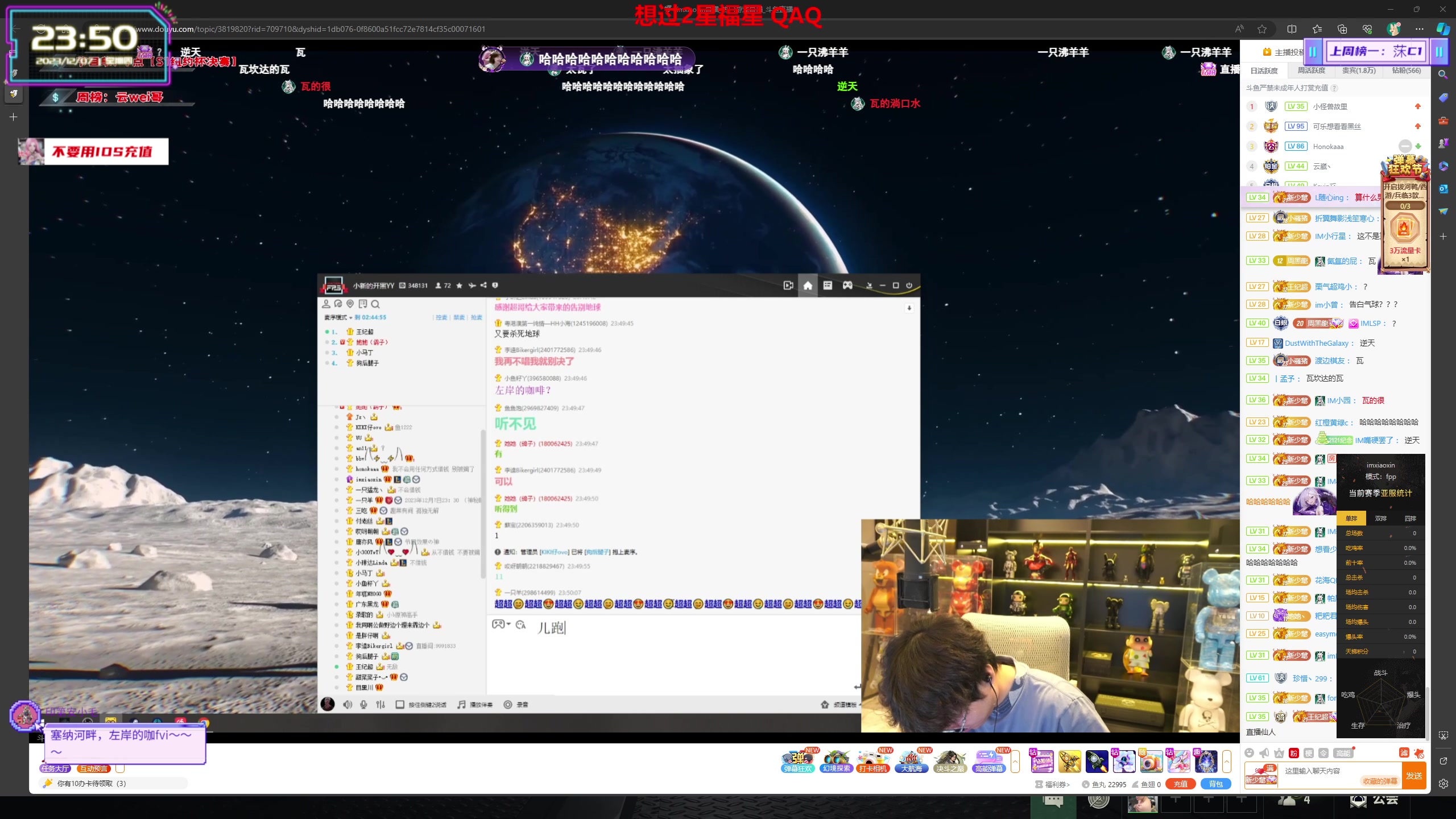Switch to the 贵宾(1.8万) tab
The image size is (1456, 819).
[x=1359, y=71]
